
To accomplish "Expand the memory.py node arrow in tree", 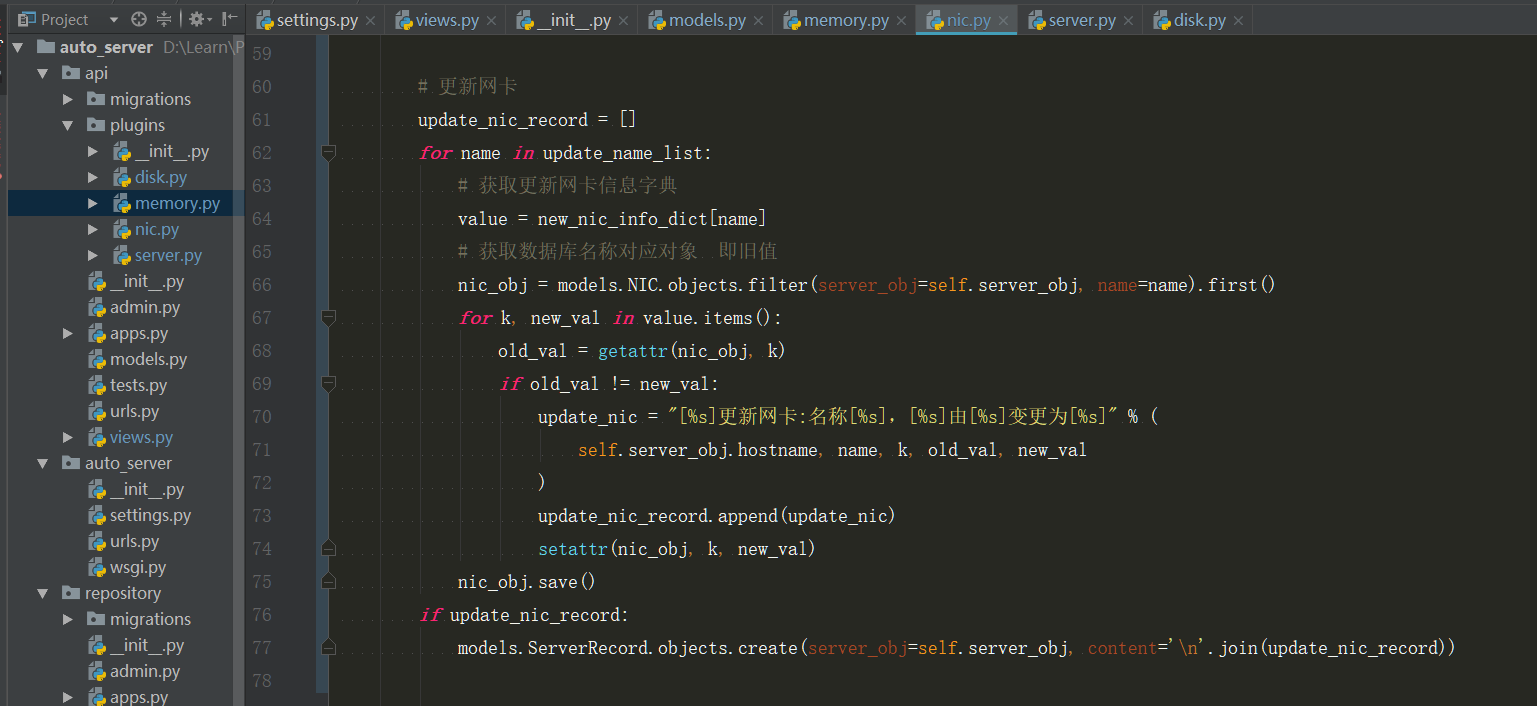I will pos(93,203).
